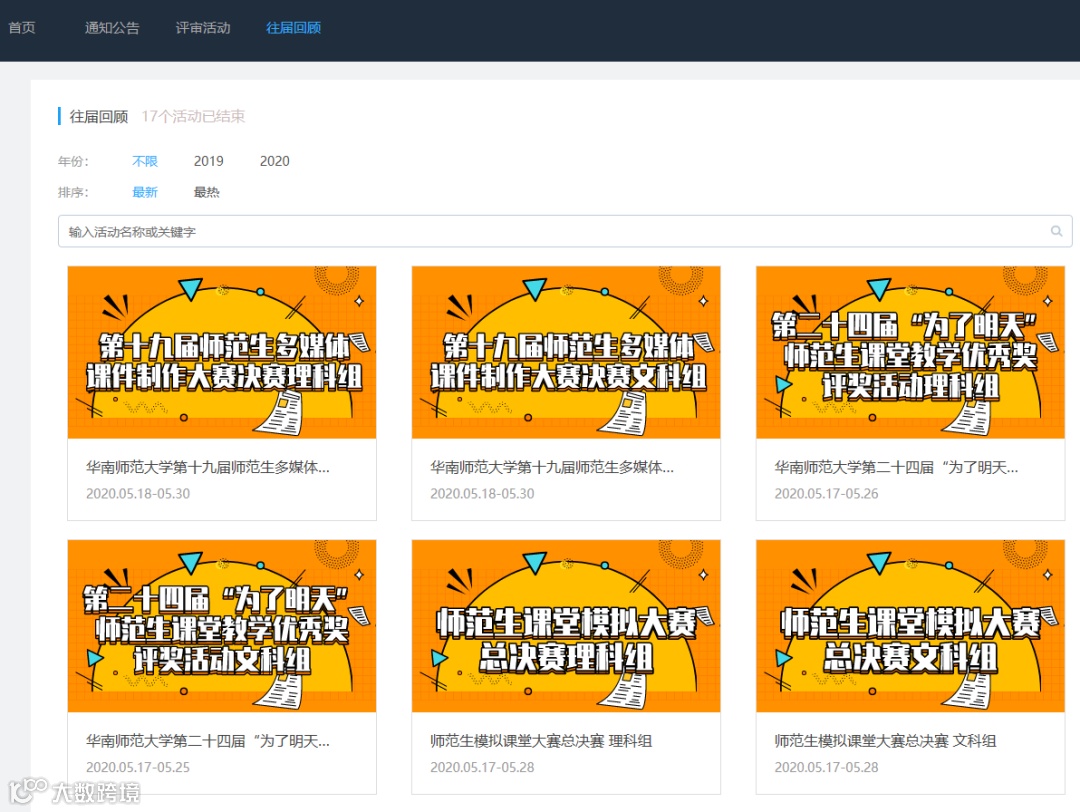
Task: Click date text 2020.05.17-05.25
Action: pos(138,767)
